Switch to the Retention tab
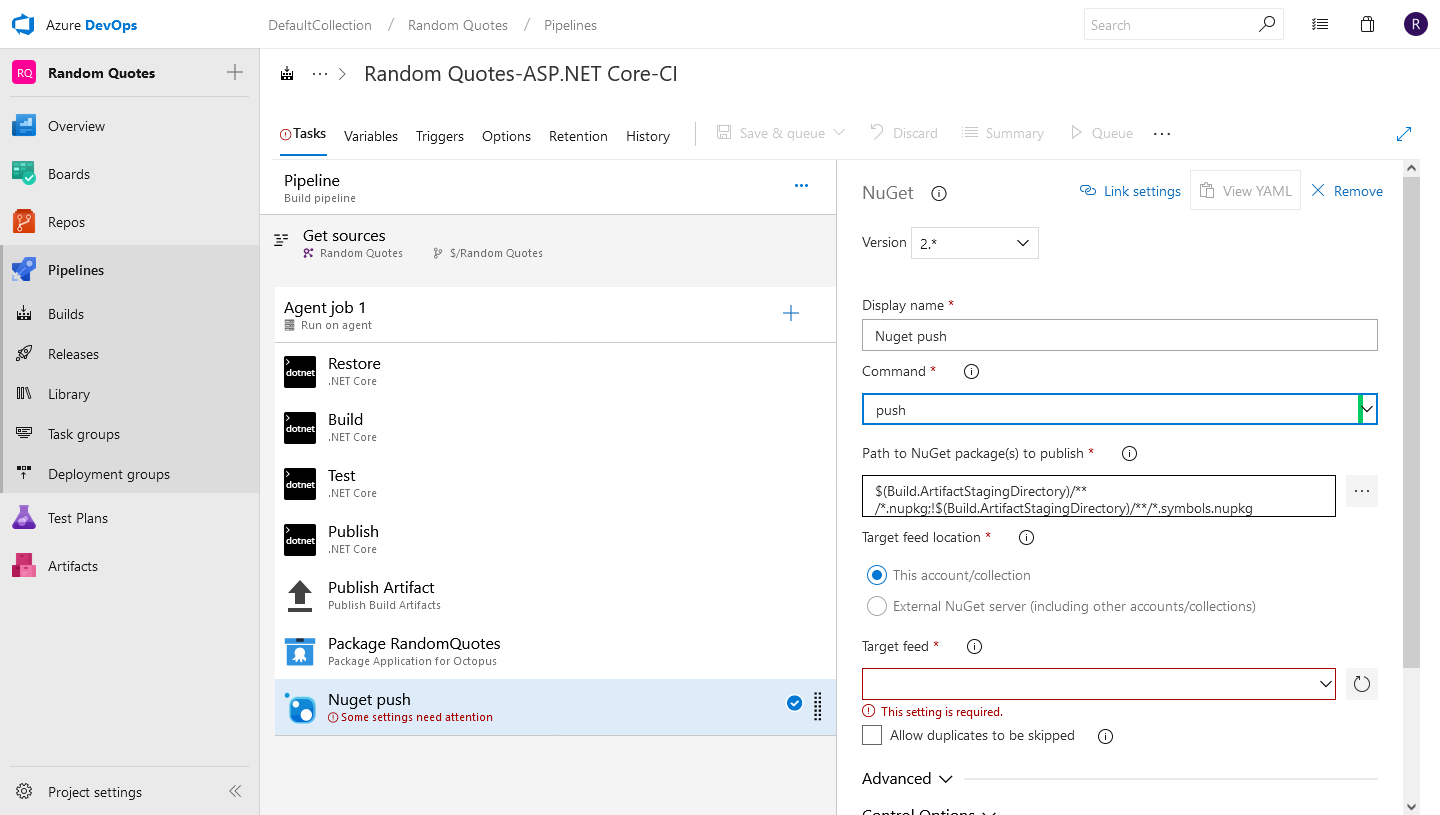Viewport: 1440px width, 815px height. (x=578, y=136)
